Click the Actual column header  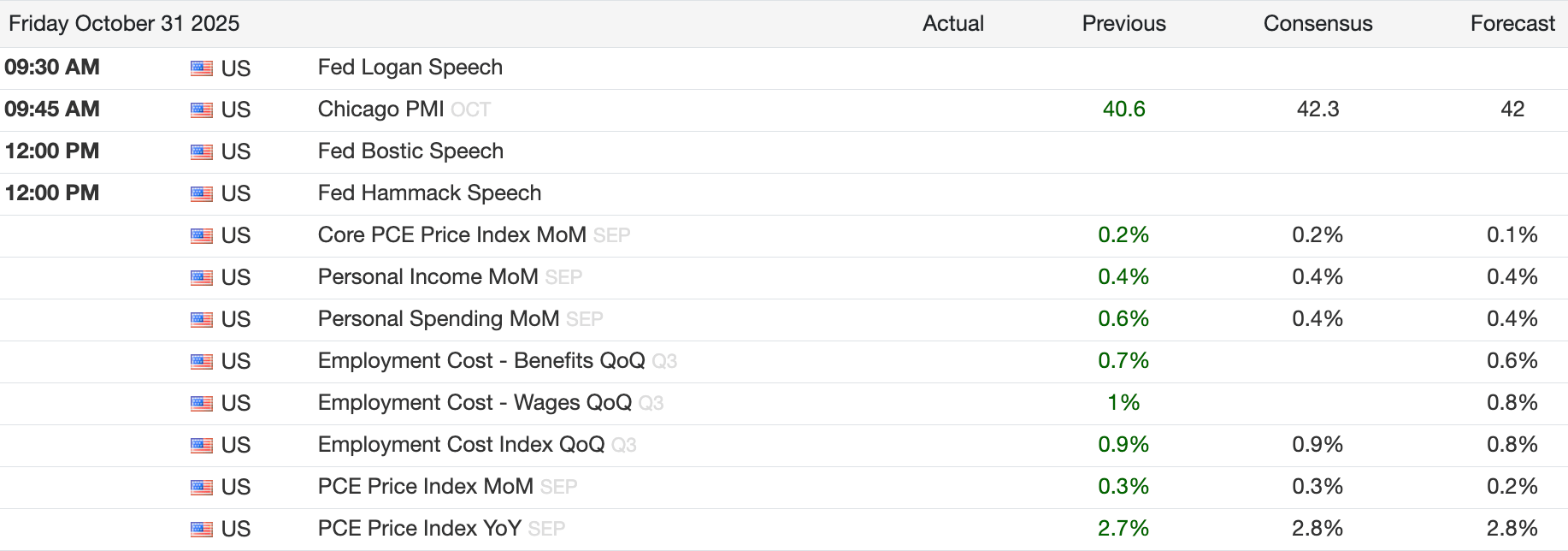click(952, 24)
